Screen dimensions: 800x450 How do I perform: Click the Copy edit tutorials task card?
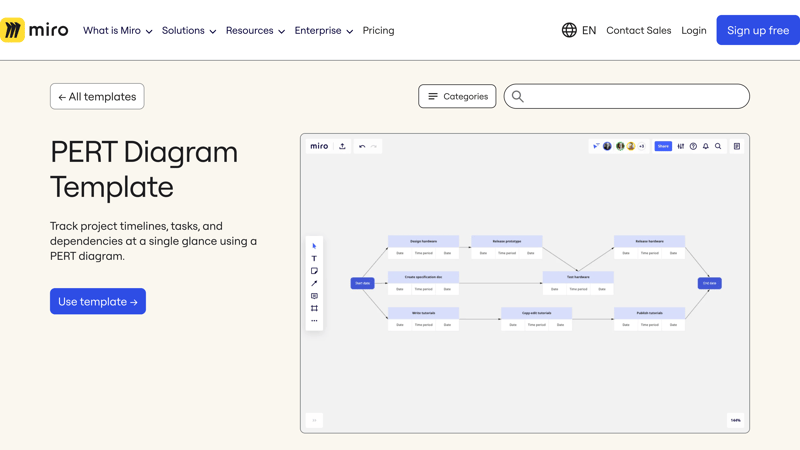point(536,319)
